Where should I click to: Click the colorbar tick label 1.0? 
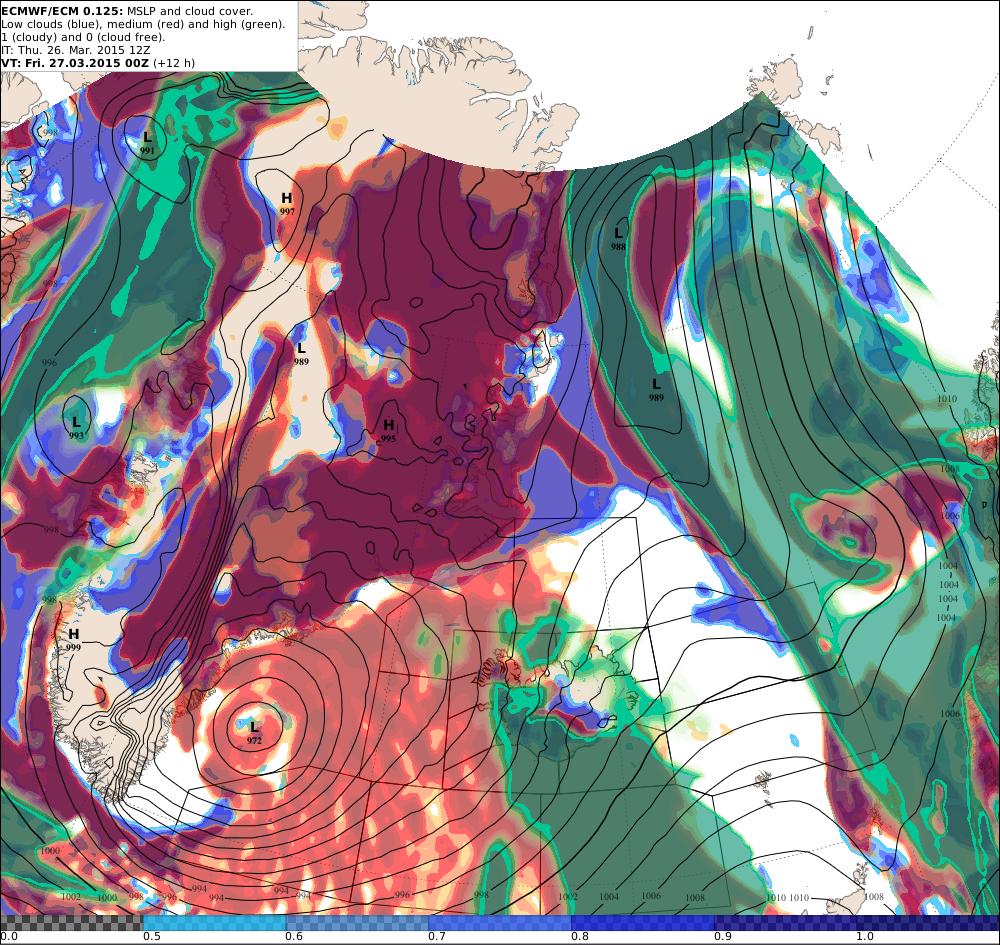point(865,937)
